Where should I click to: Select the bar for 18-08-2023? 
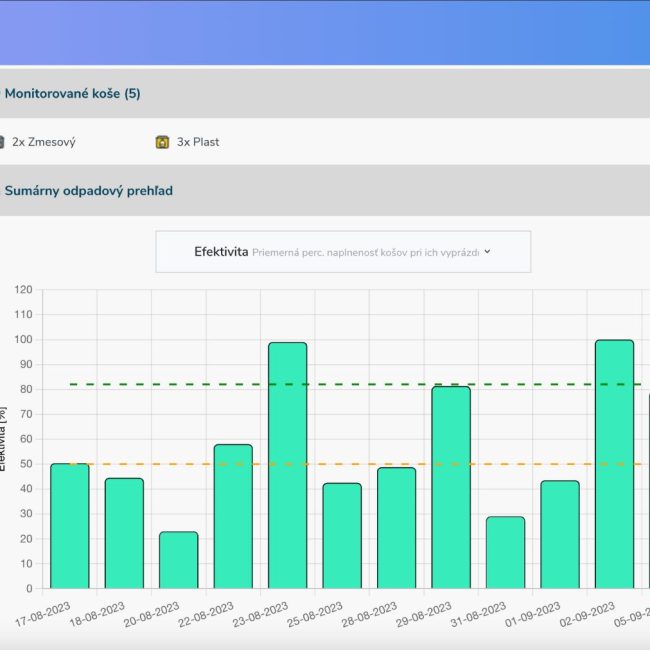(124, 533)
